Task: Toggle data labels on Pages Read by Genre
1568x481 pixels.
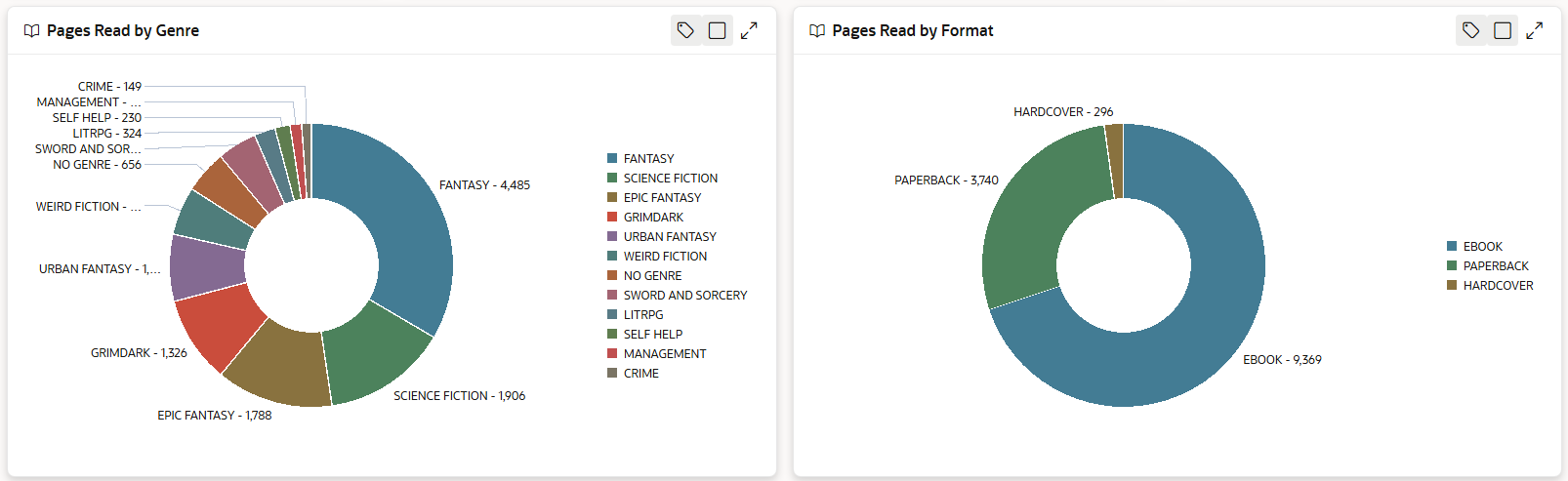Action: point(686,30)
